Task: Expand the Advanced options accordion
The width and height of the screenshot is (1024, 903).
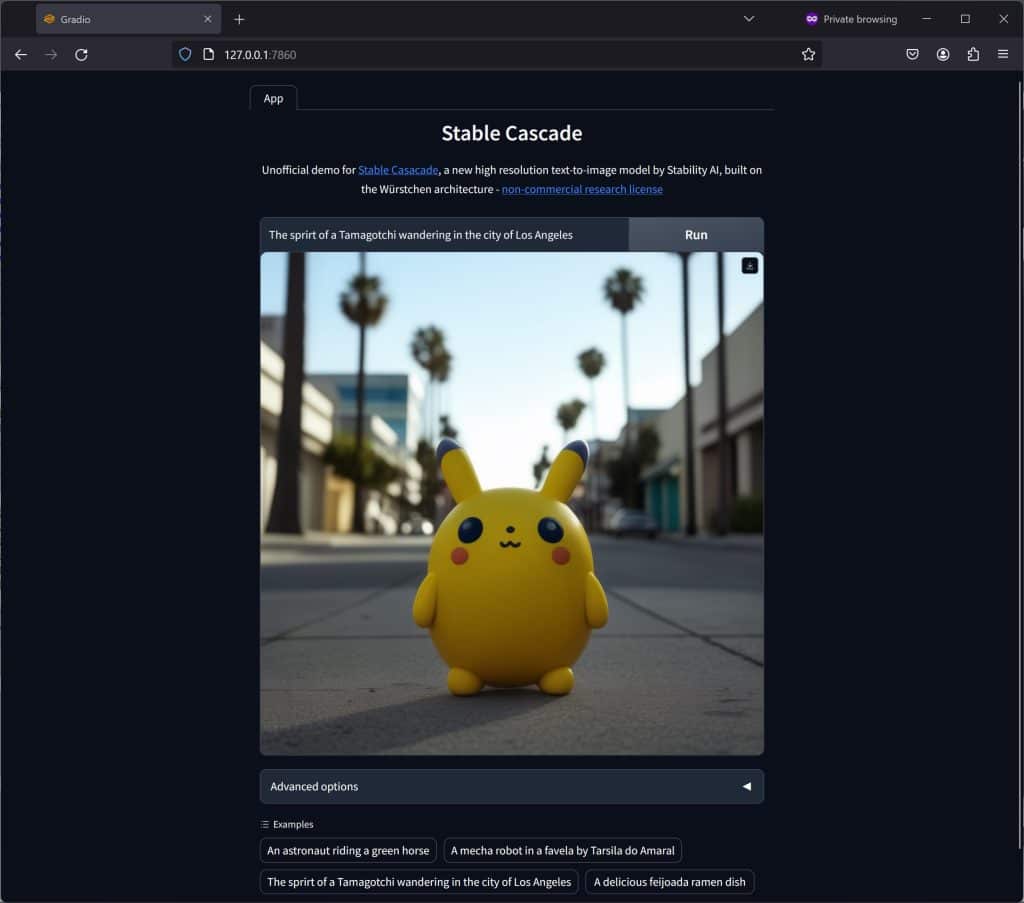Action: coord(511,787)
